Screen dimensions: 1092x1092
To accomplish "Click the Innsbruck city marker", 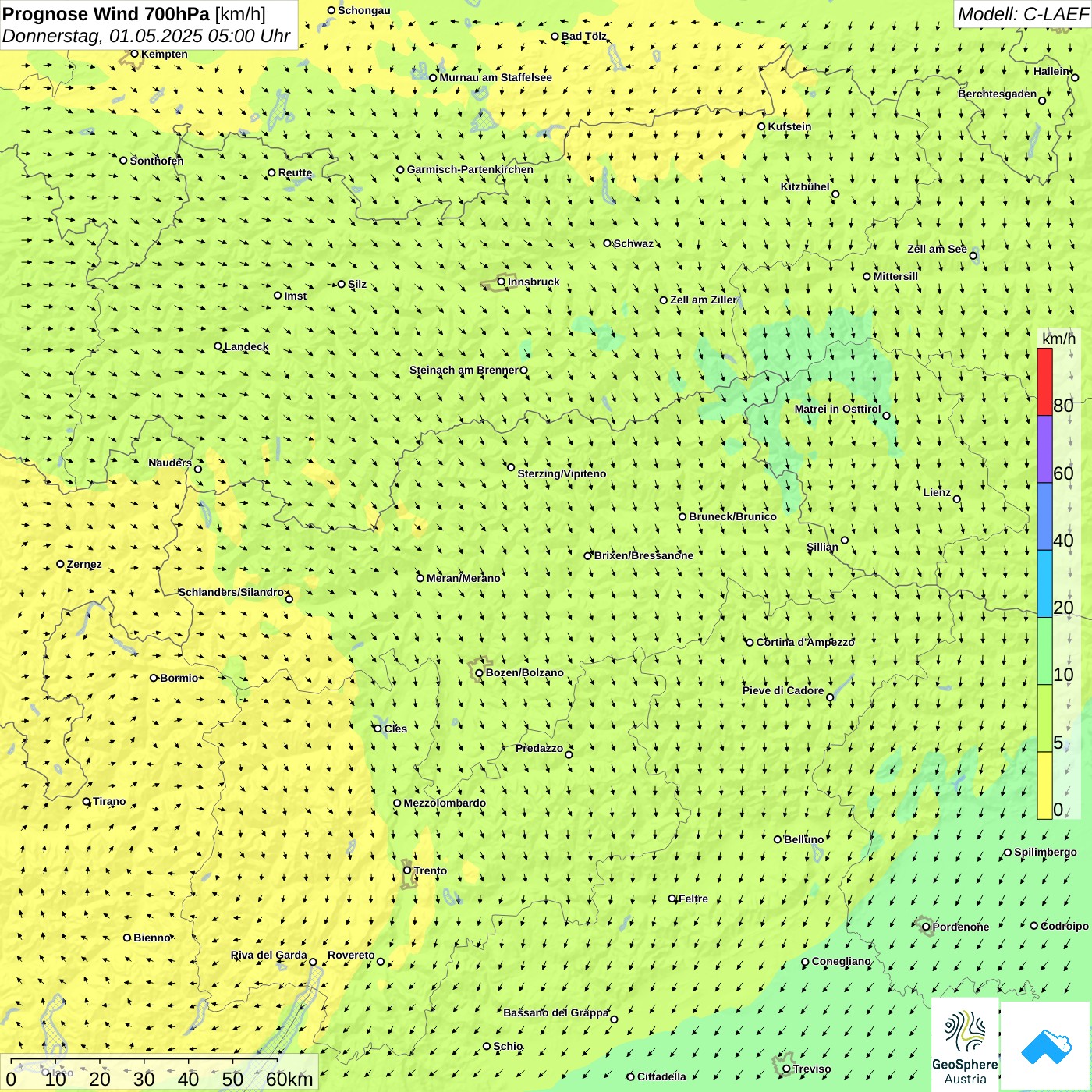I will [x=502, y=282].
